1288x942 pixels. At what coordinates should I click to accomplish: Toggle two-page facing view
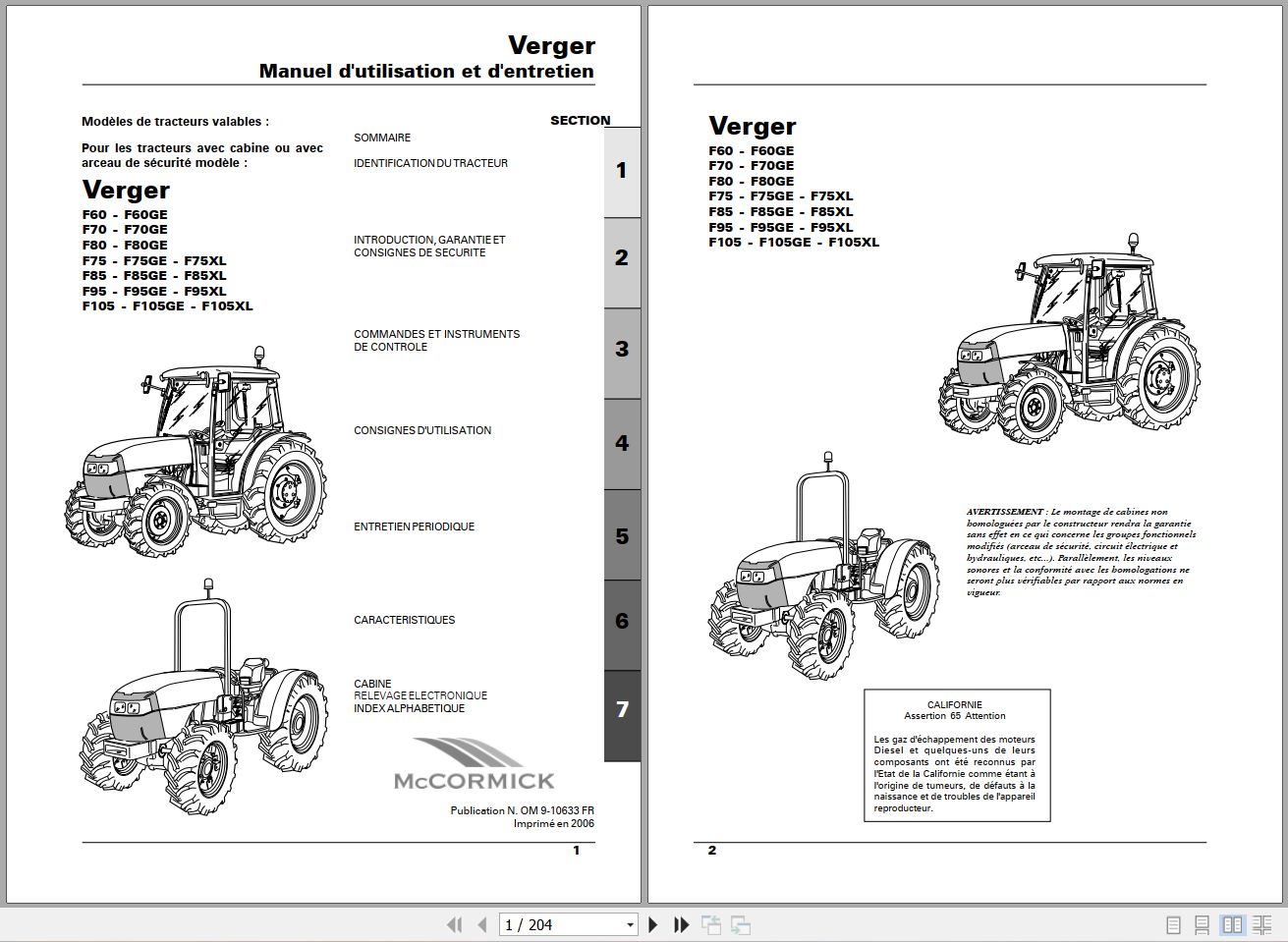[1232, 925]
